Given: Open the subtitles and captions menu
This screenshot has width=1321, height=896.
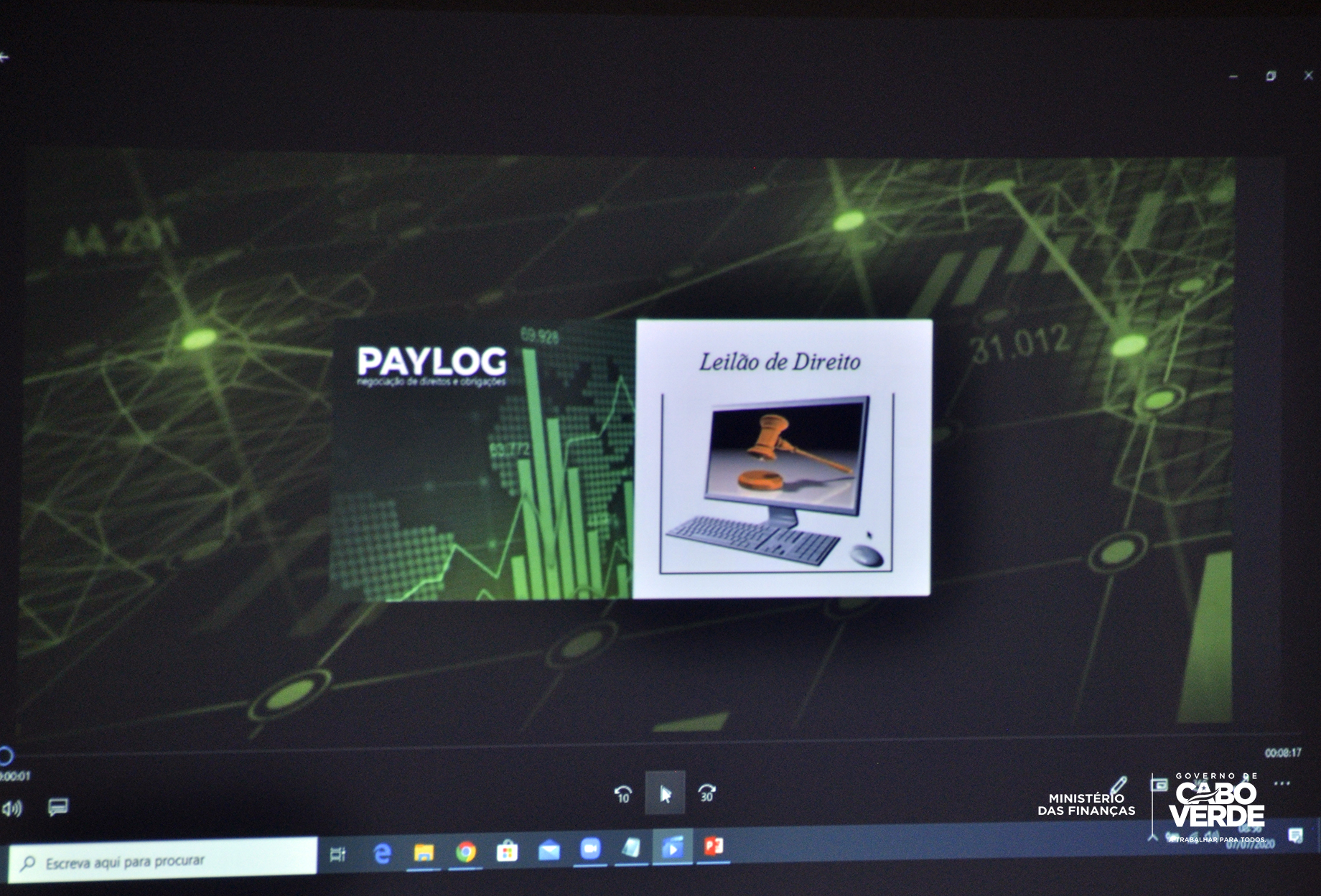Looking at the screenshot, I should [57, 808].
